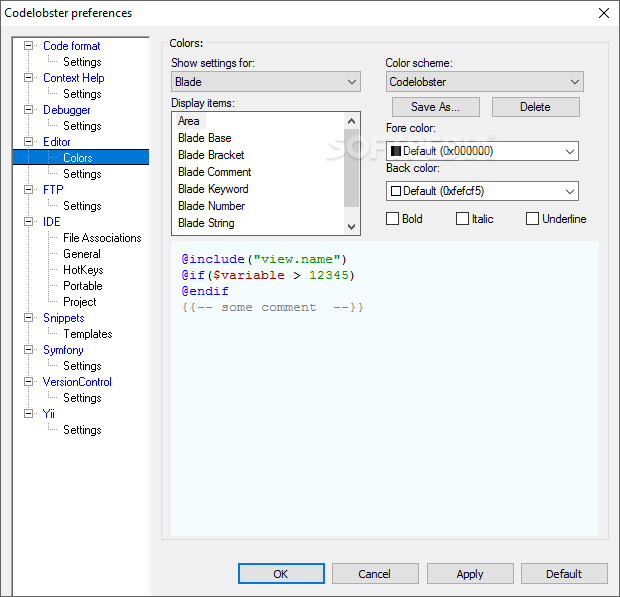This screenshot has width=620, height=597.
Task: Select IDE in the tree
Action: [51, 222]
